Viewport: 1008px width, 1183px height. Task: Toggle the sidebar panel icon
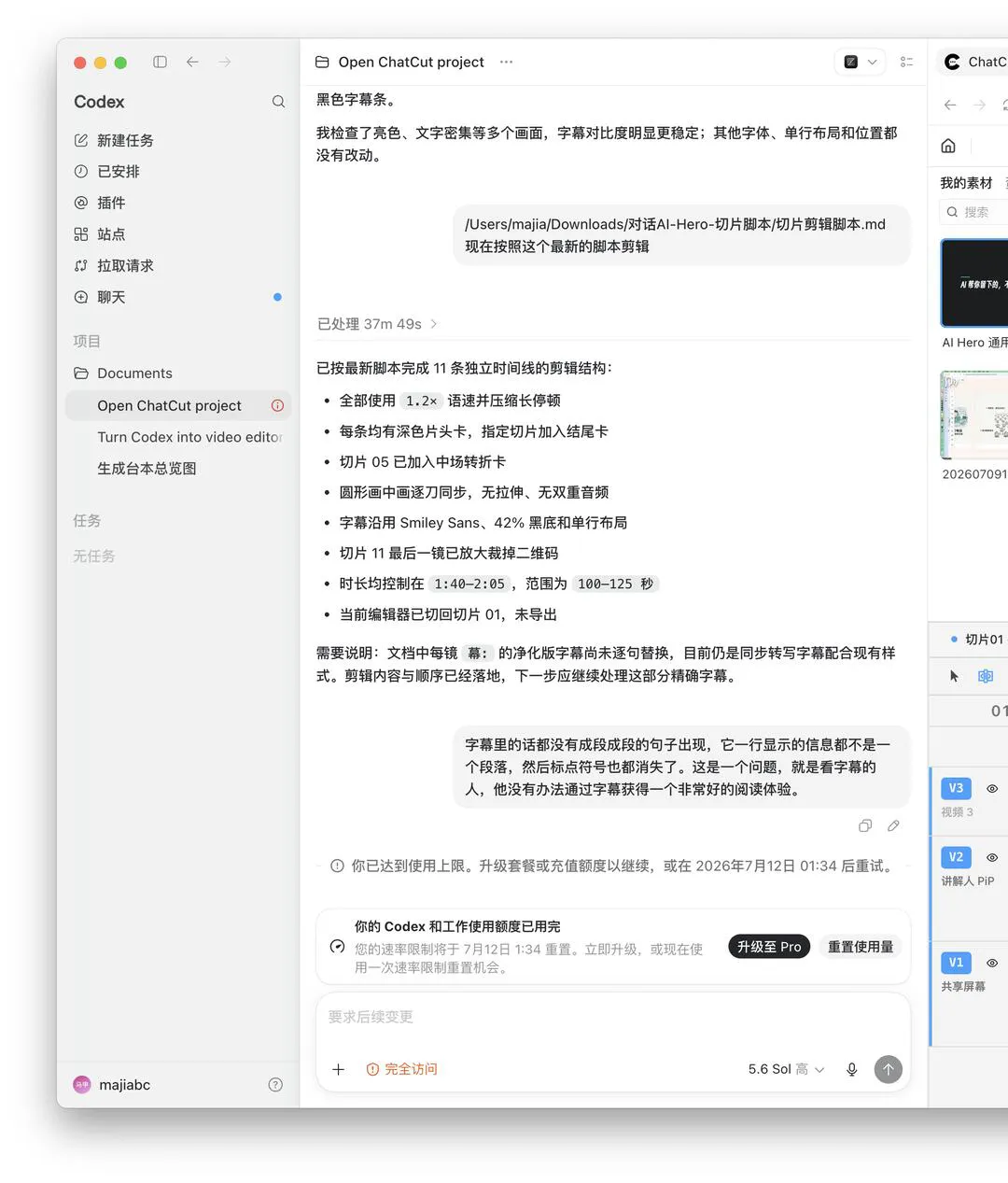tap(160, 62)
